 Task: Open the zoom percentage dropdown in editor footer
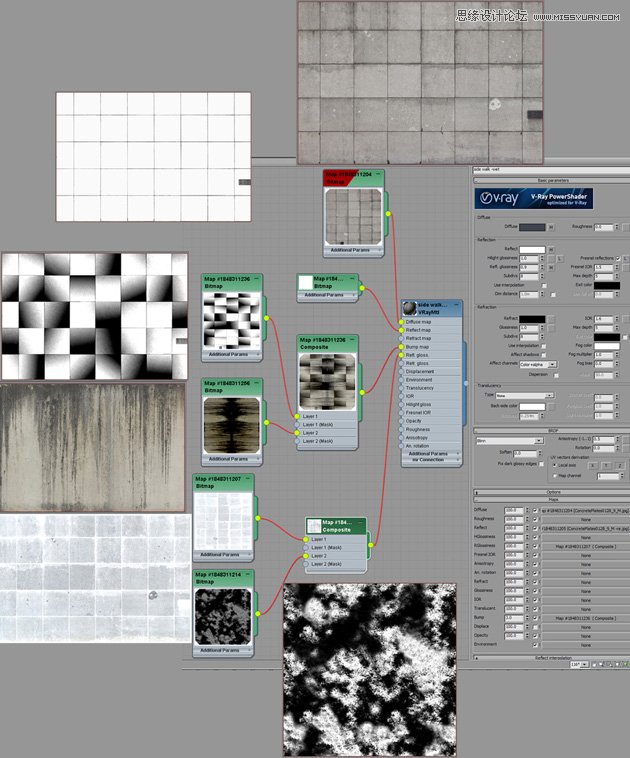tap(579, 665)
